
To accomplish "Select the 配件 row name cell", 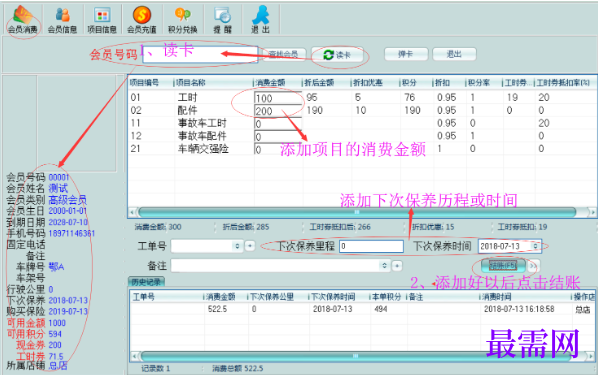I will pos(187,111).
